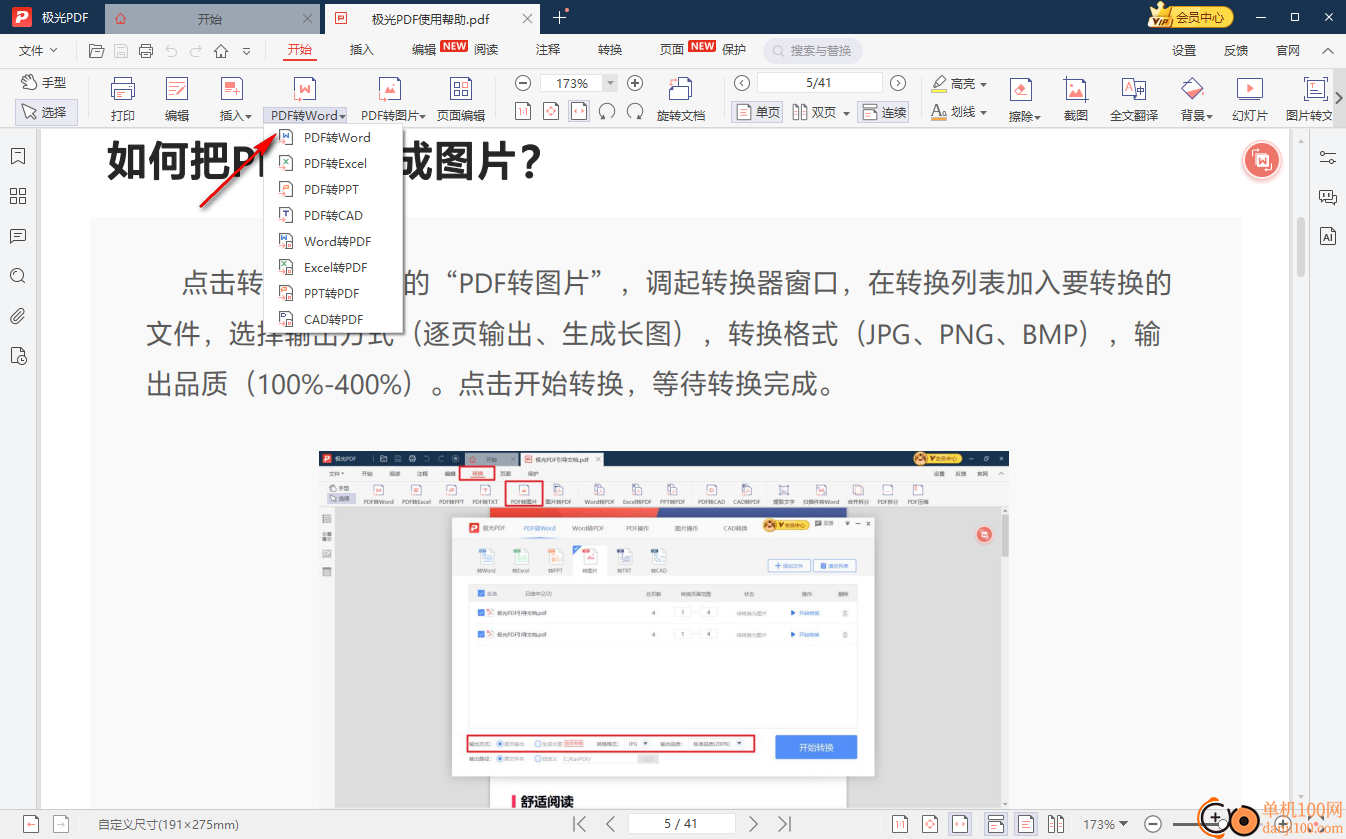The image size is (1346, 839).
Task: Click the zoom in plus icon in ribbon
Action: [x=634, y=83]
